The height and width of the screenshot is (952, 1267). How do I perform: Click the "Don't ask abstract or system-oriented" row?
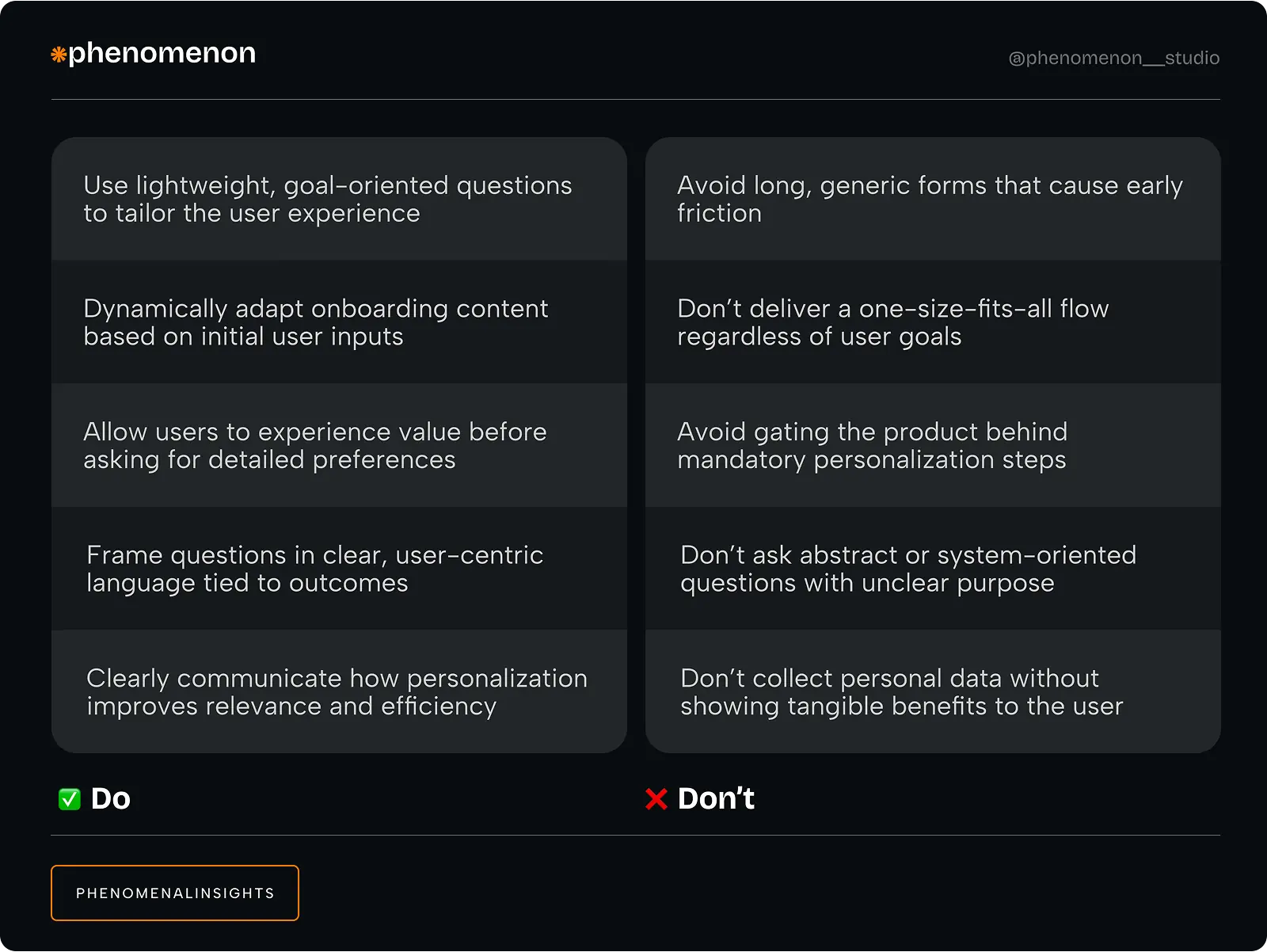click(933, 569)
